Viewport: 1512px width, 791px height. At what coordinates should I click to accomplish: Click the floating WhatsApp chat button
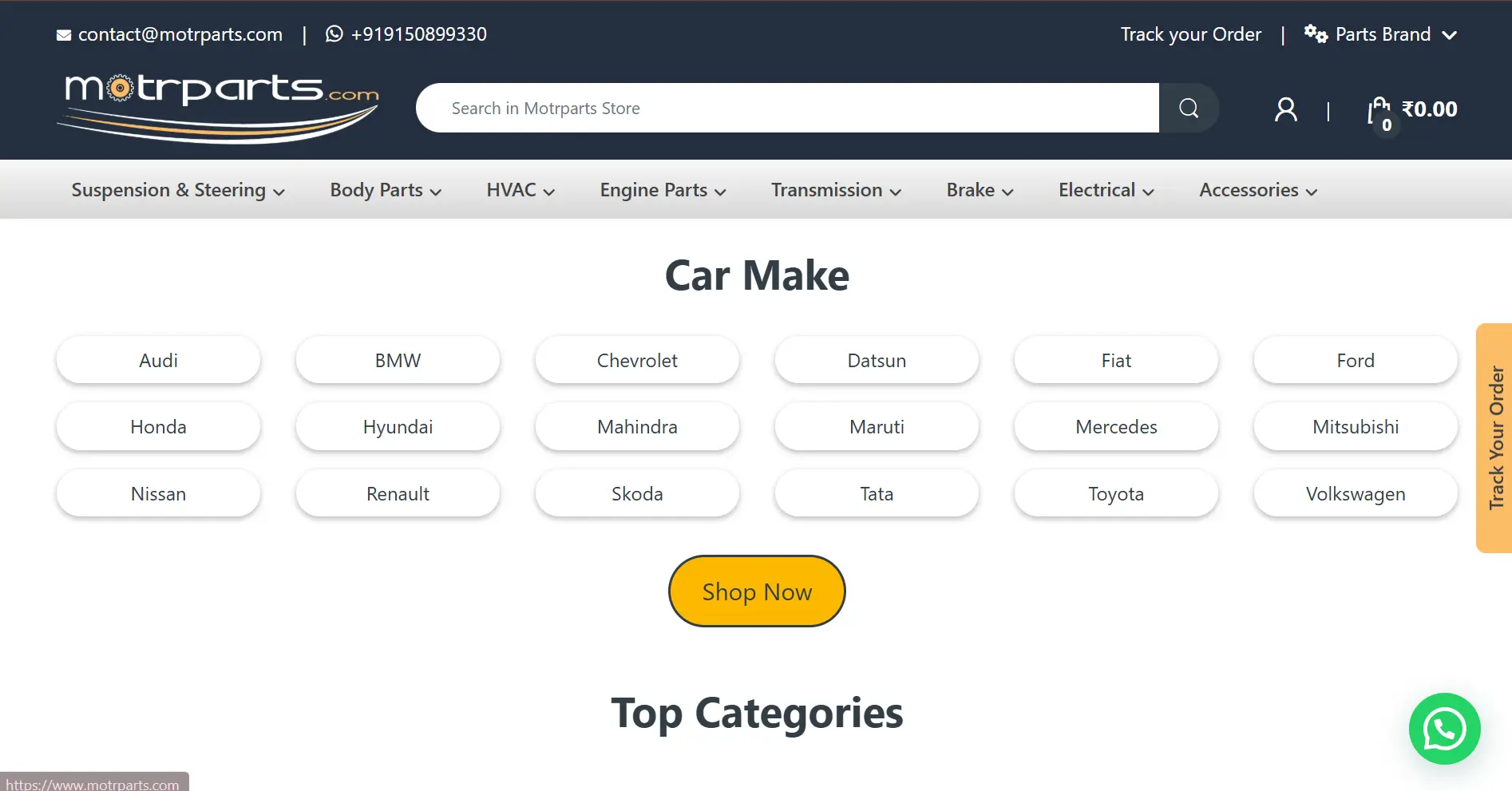point(1444,729)
